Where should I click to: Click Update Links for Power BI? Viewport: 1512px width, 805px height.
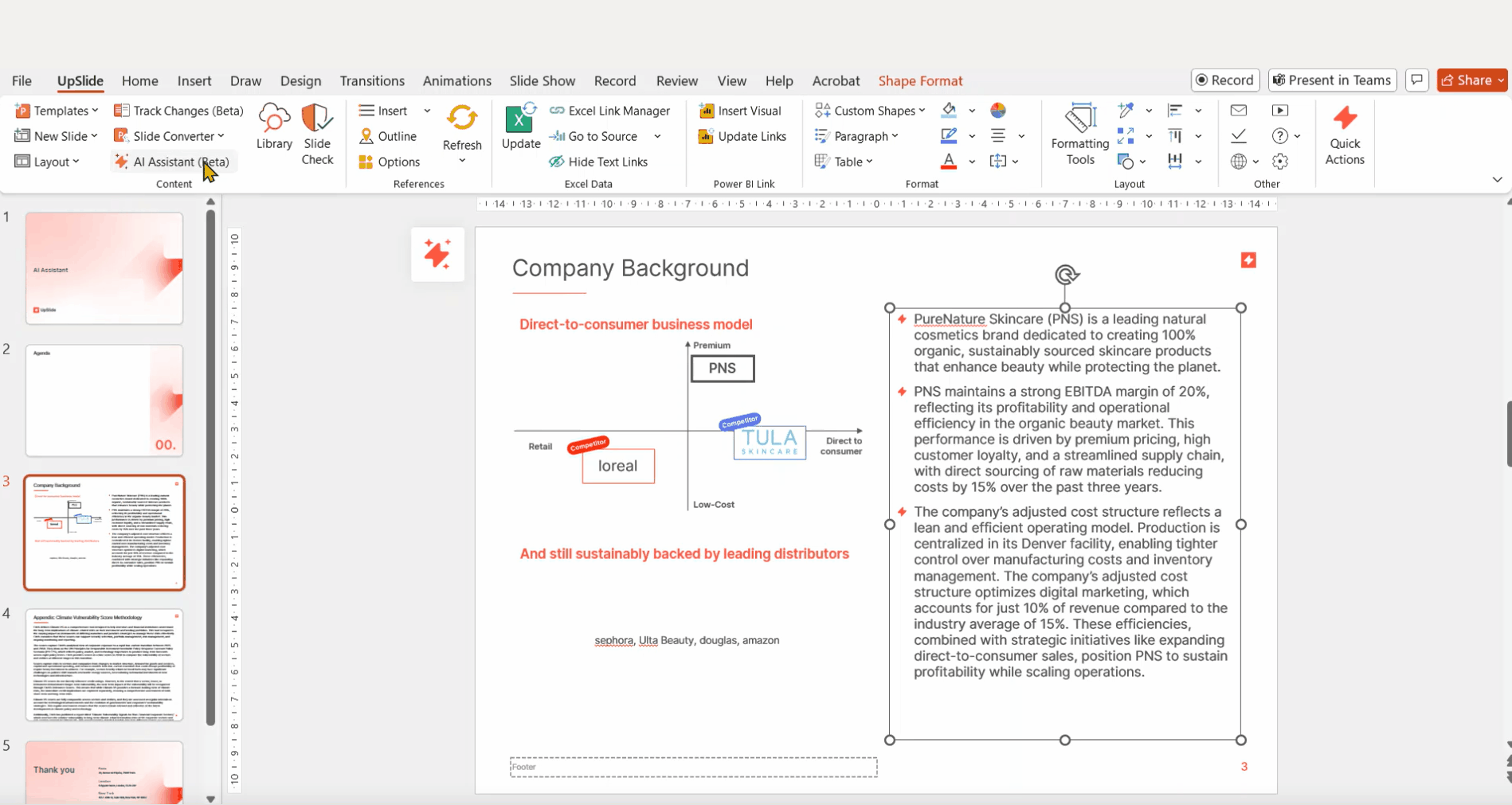[742, 136]
